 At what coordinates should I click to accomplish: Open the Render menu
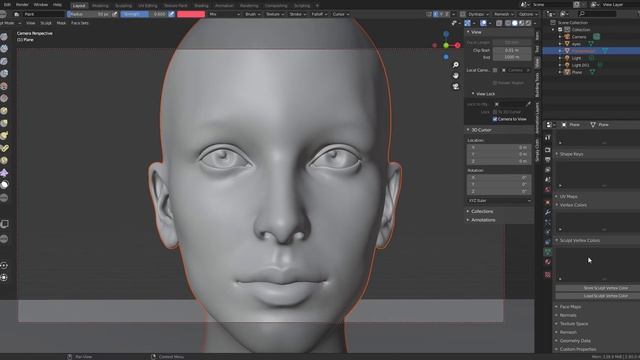22,5
